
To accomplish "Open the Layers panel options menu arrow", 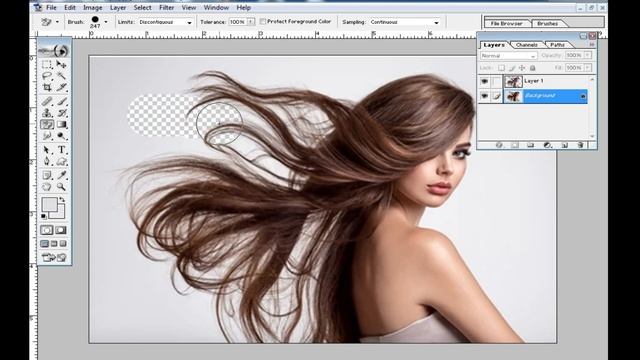I will coord(591,44).
